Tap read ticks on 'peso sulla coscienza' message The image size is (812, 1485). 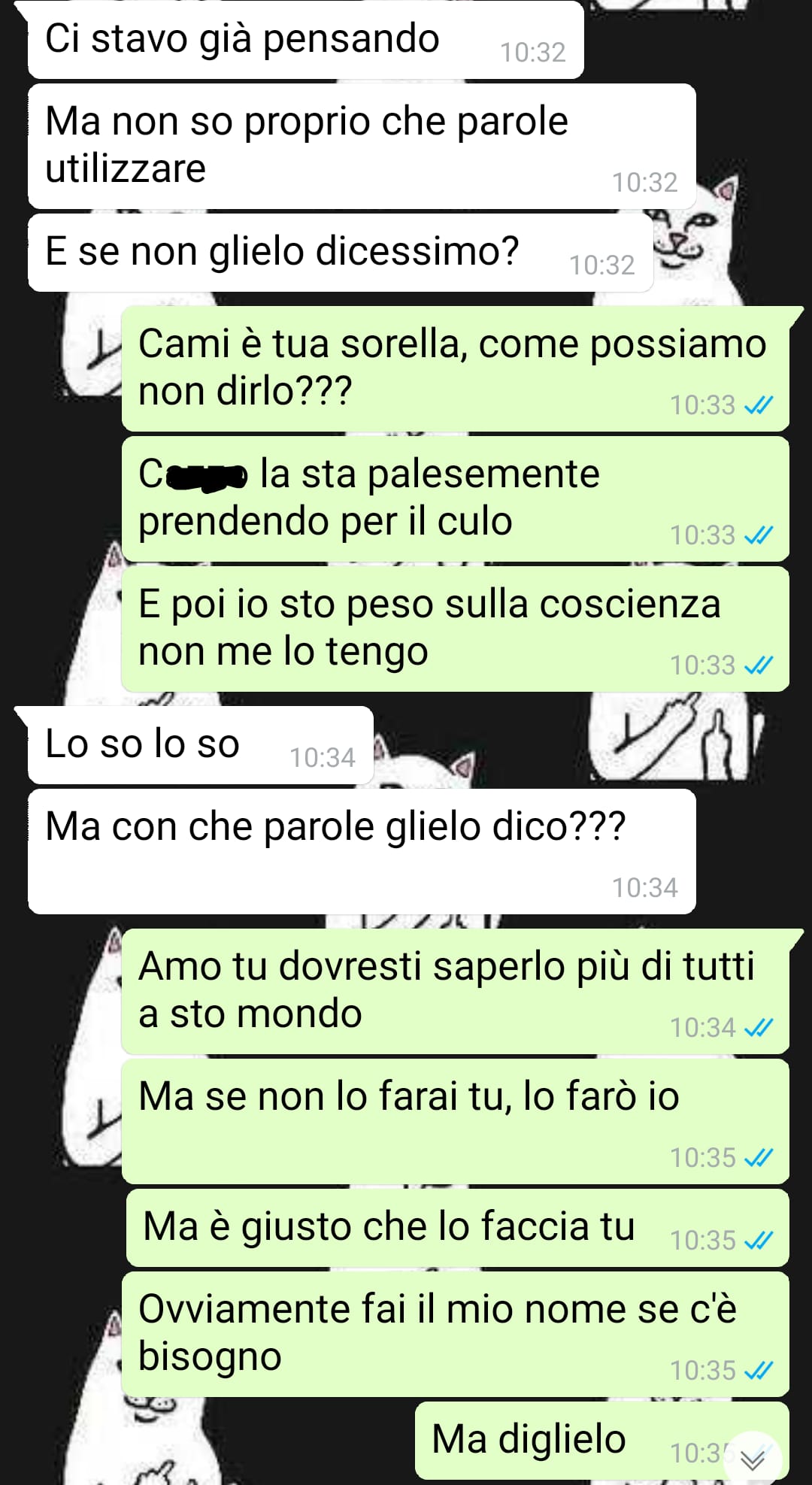(x=758, y=665)
